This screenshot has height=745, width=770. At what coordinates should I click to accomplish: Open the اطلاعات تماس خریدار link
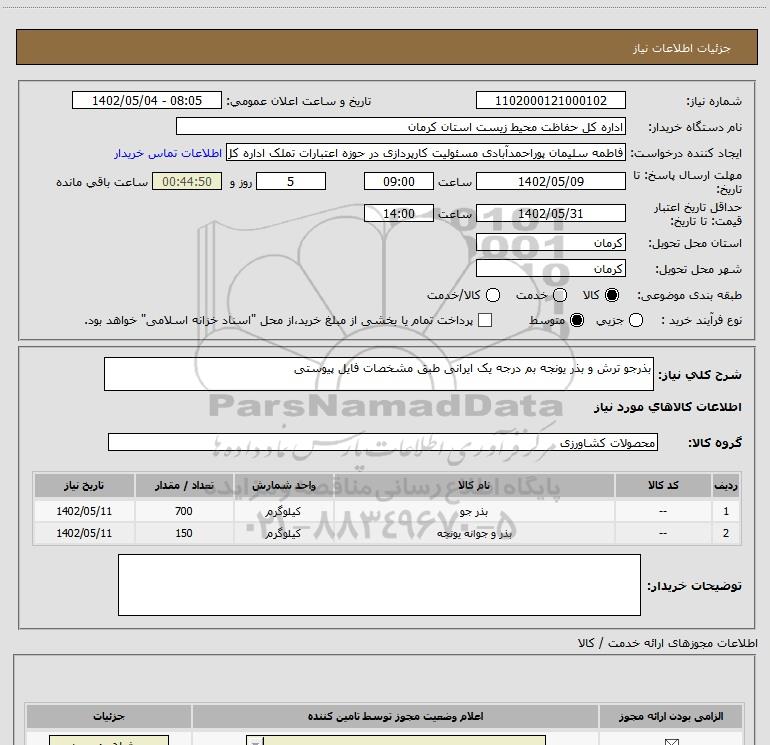click(x=168, y=153)
